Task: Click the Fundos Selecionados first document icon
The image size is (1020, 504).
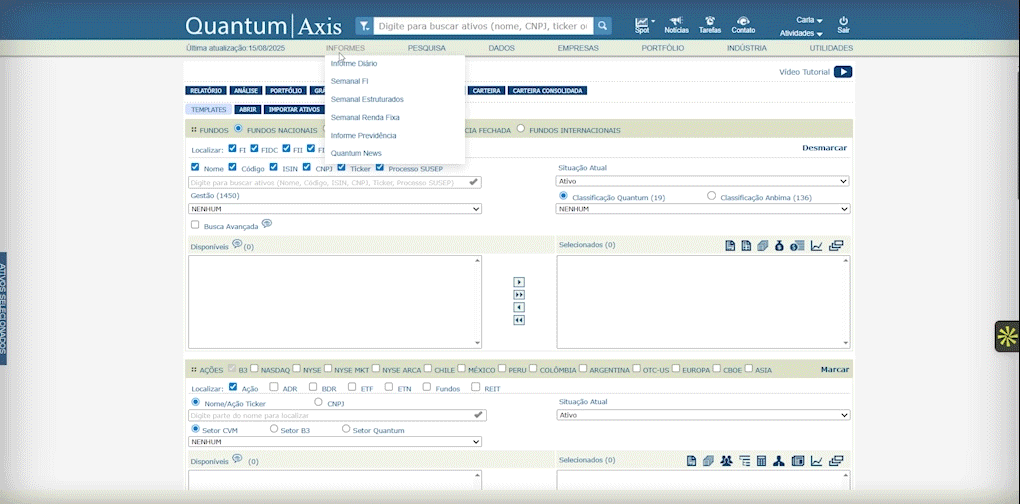Action: click(x=730, y=246)
